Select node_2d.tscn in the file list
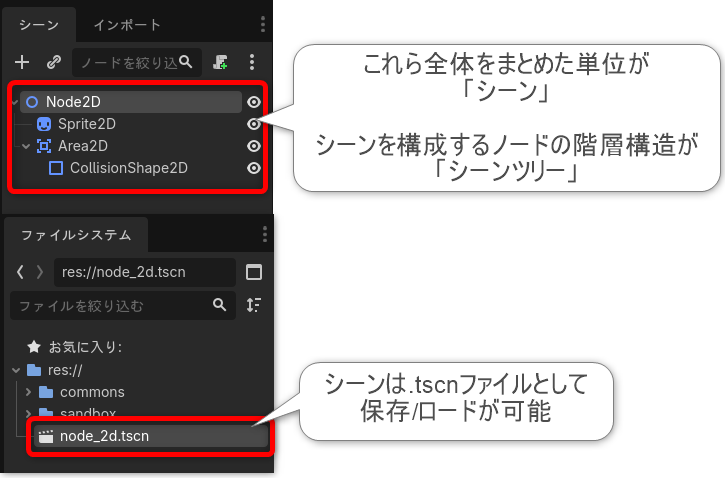Screen dimensions: 725x478 tap(104, 436)
